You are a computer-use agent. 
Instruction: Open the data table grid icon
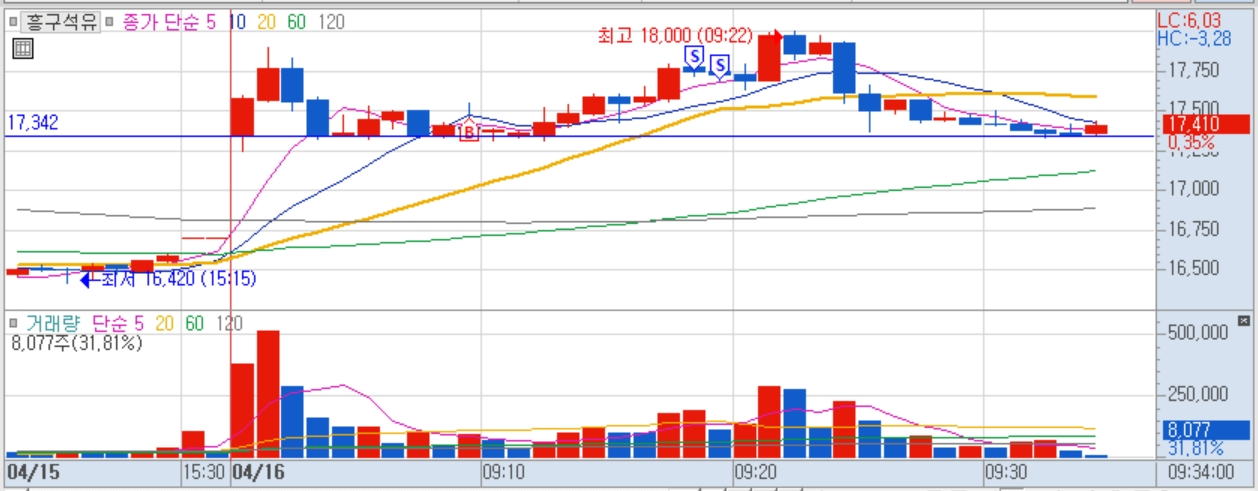23,49
